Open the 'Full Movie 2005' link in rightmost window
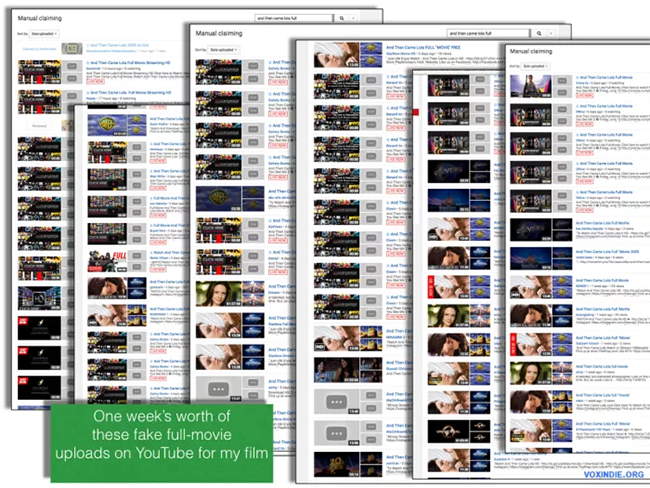This screenshot has width=650, height=488. [607, 252]
